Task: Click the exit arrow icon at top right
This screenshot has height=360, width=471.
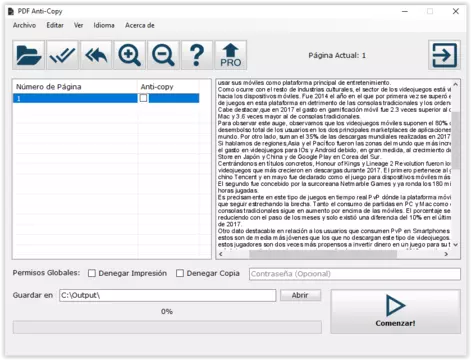Action: 444,55
